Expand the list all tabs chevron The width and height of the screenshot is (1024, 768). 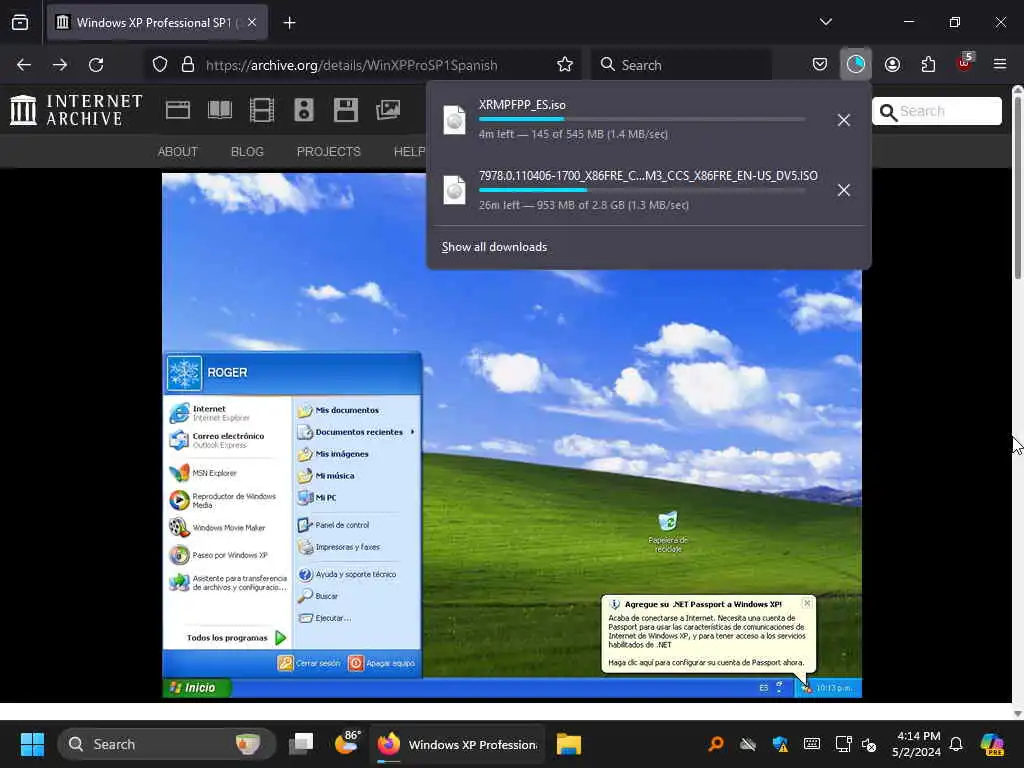coord(825,22)
